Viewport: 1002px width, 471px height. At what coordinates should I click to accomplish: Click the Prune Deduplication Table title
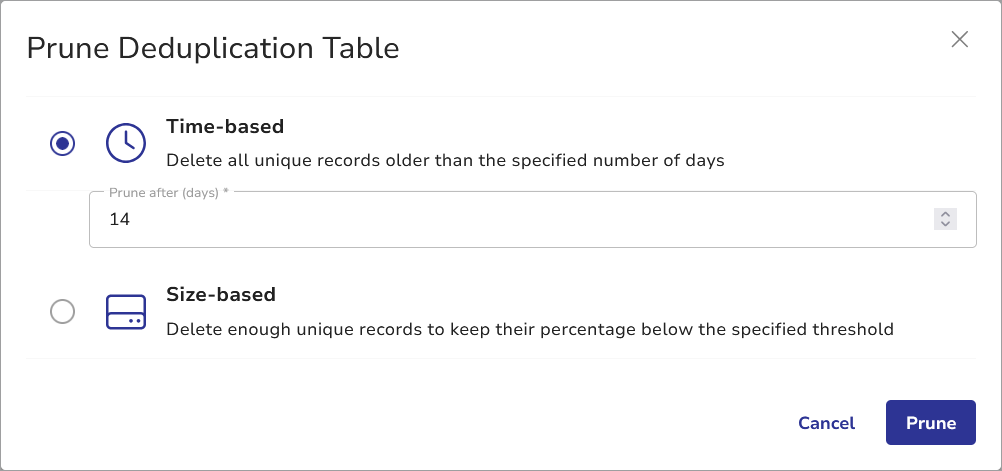pos(213,48)
